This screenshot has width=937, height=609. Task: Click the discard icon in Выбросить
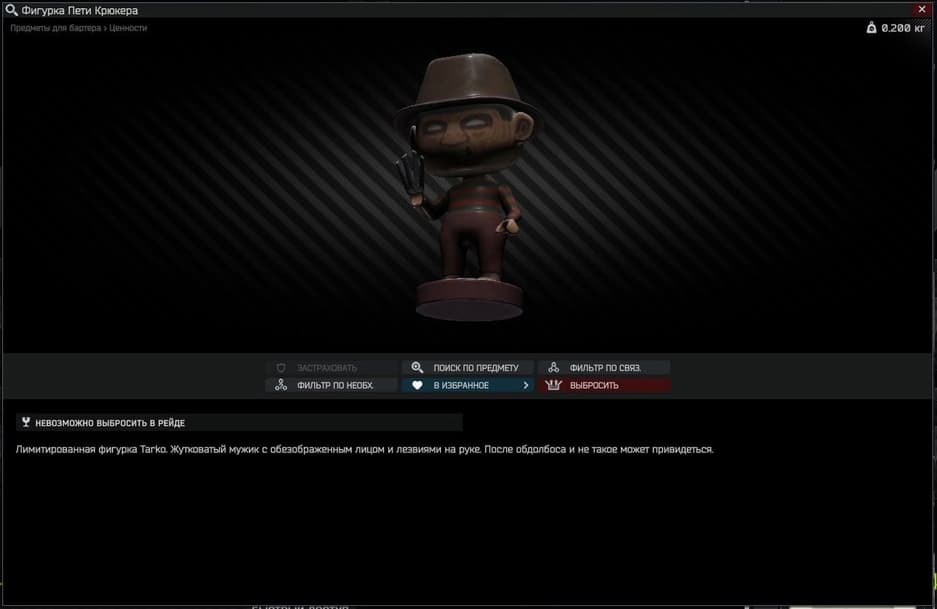tap(553, 385)
